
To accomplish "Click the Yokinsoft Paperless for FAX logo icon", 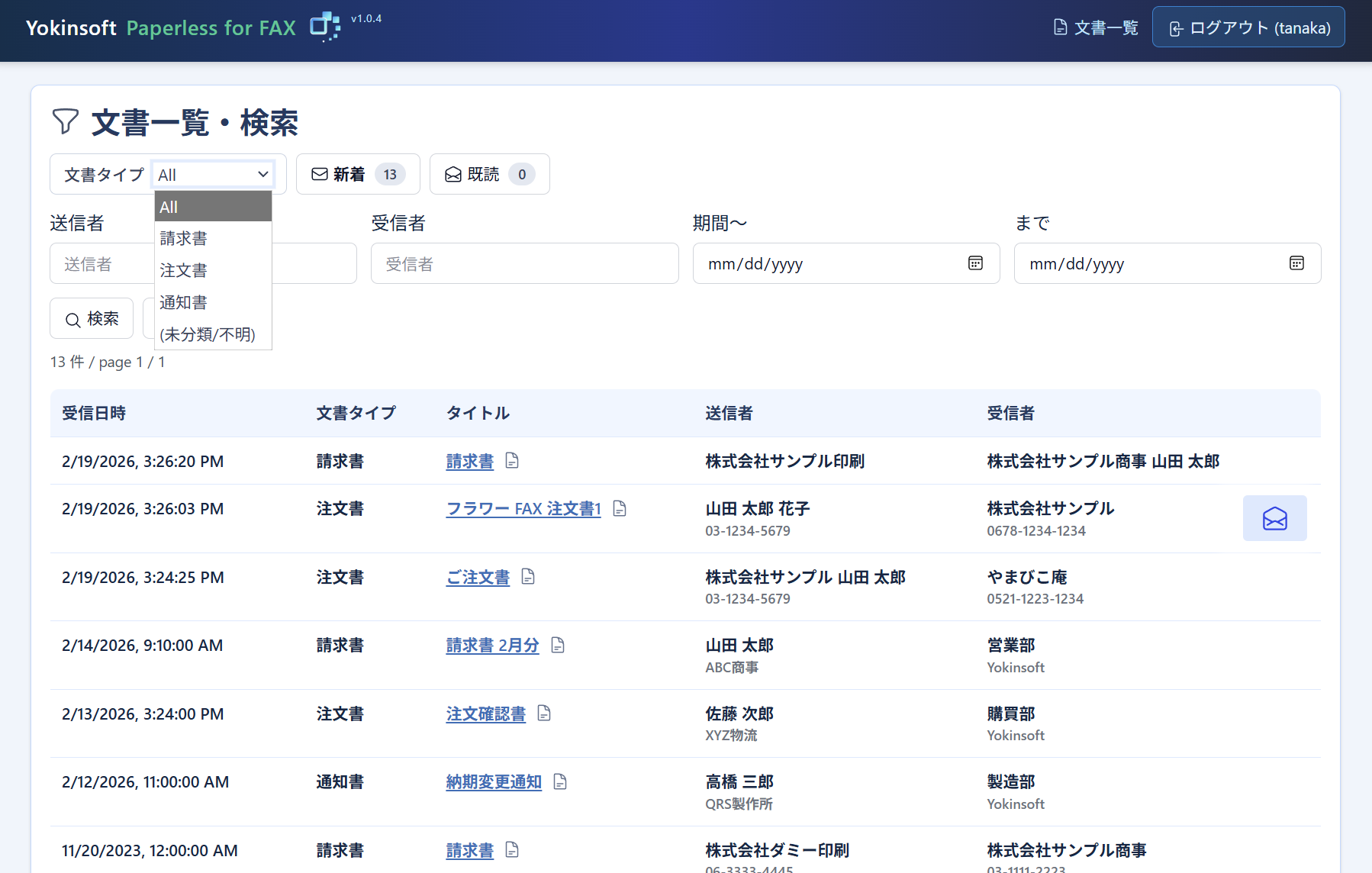I will pos(324,27).
